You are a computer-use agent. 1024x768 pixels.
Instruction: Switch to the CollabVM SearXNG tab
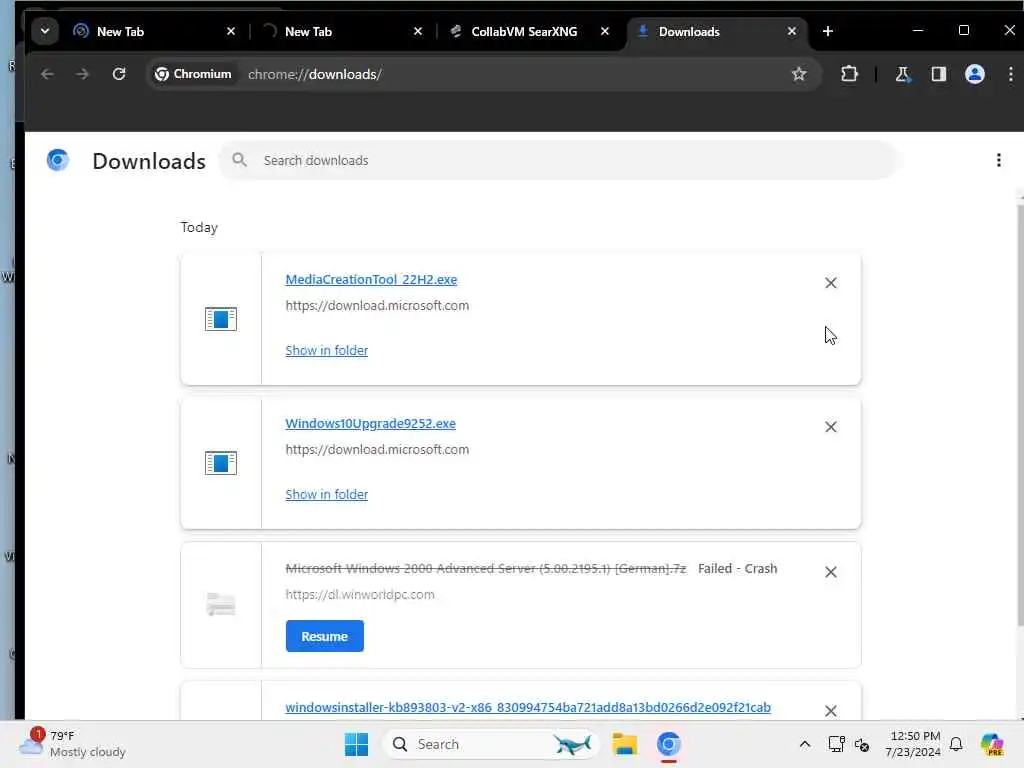(530, 31)
